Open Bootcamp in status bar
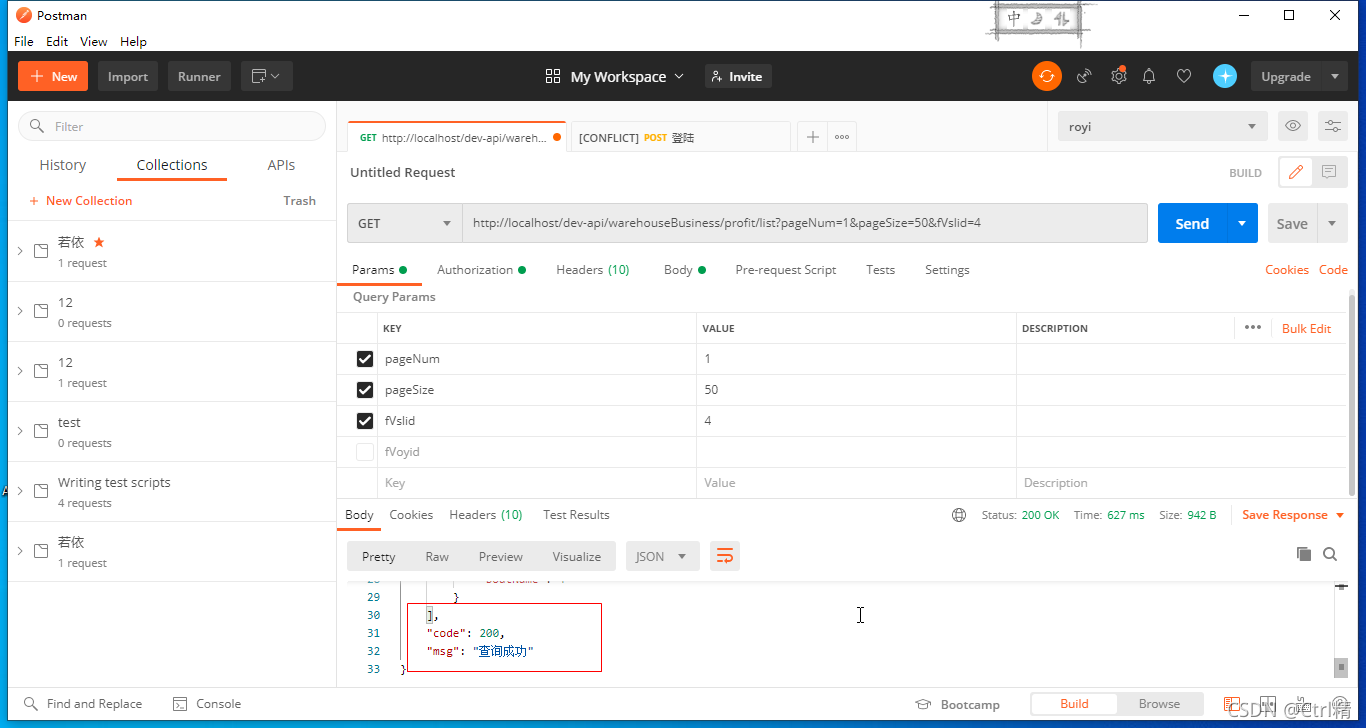 (957, 704)
